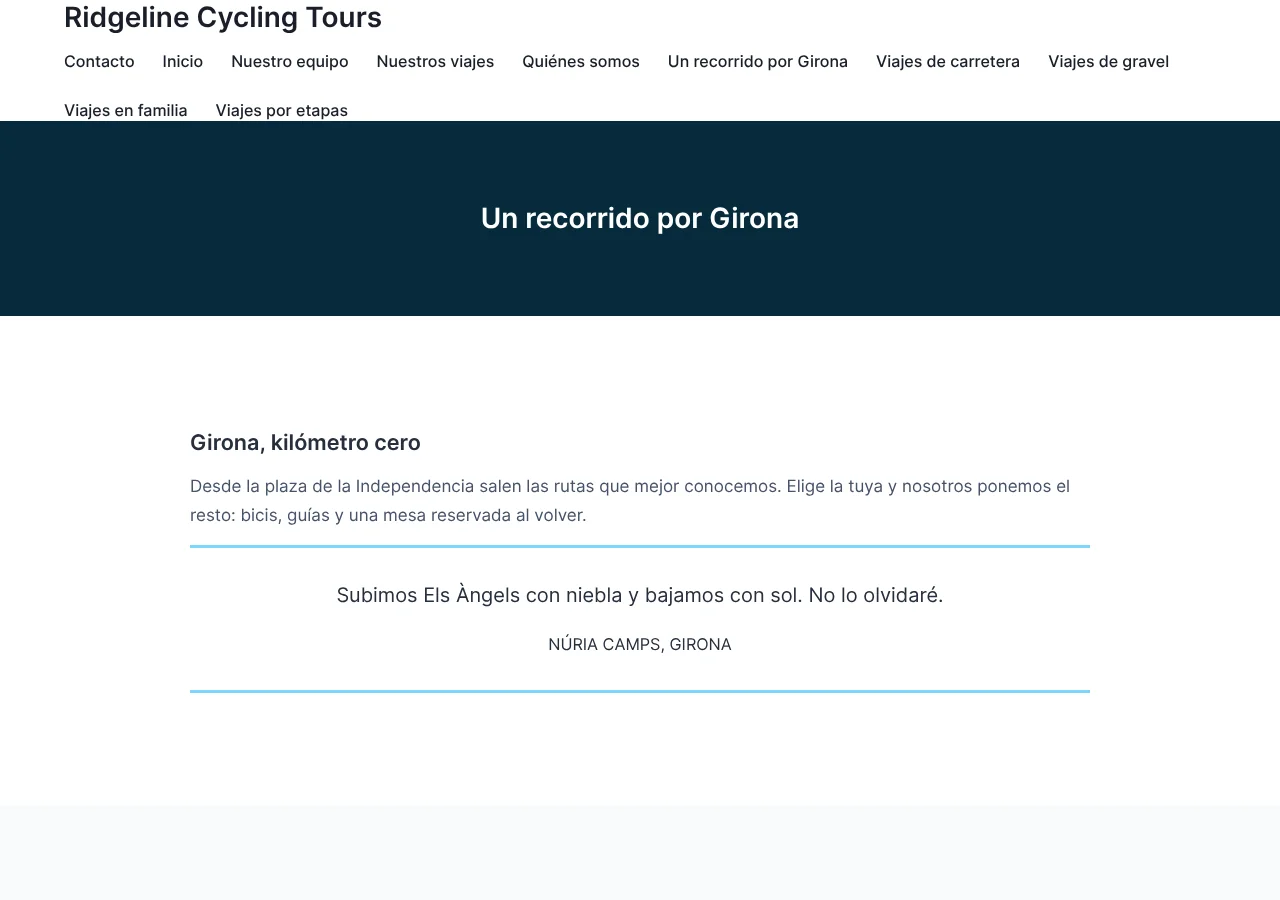Image resolution: width=1280 pixels, height=900 pixels.
Task: Click Un recorrido por Girona menu link
Action: [x=758, y=61]
